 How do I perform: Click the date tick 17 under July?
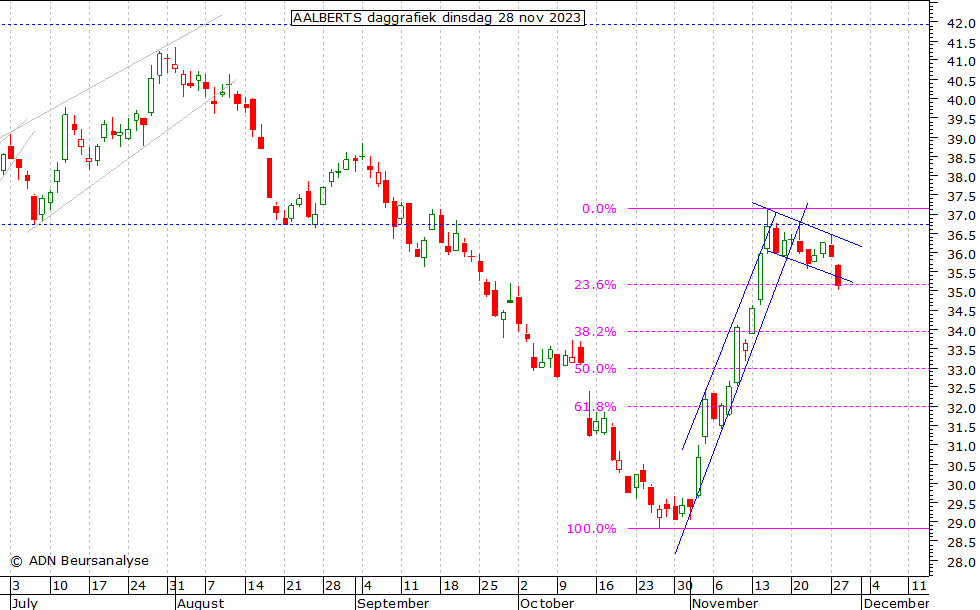(x=99, y=586)
